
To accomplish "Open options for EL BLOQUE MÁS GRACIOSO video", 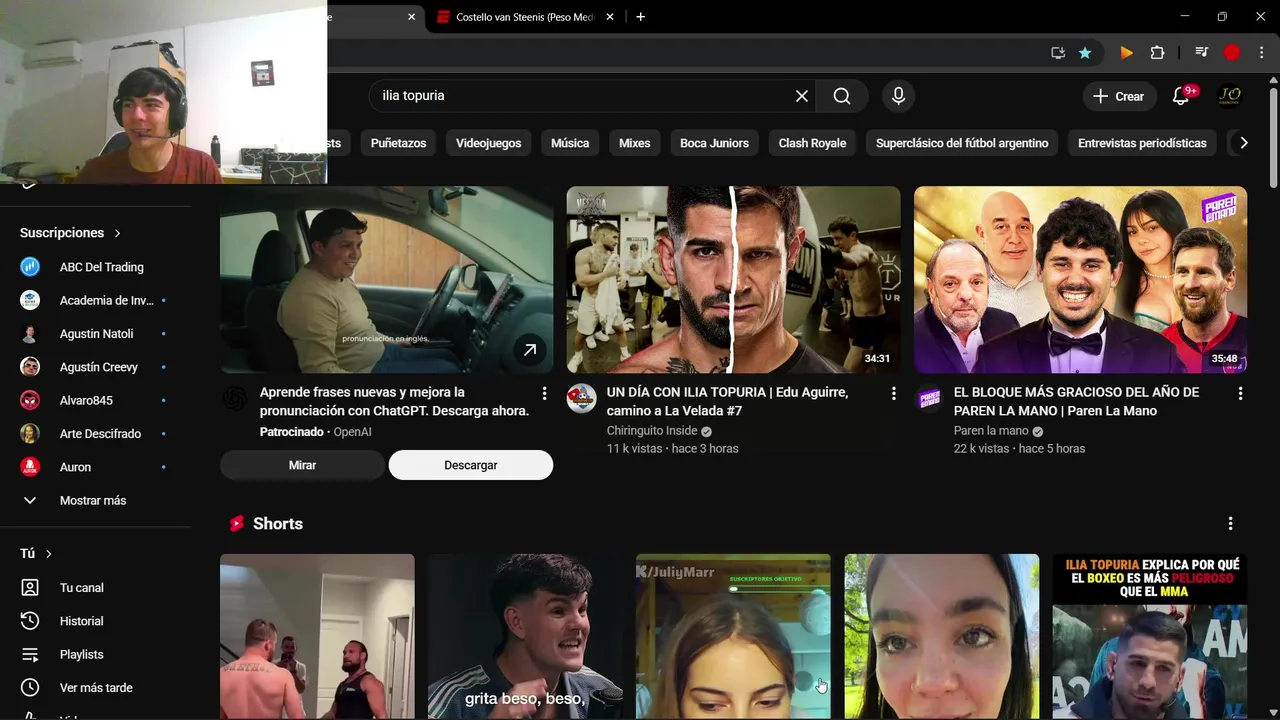I will pos(1240,393).
